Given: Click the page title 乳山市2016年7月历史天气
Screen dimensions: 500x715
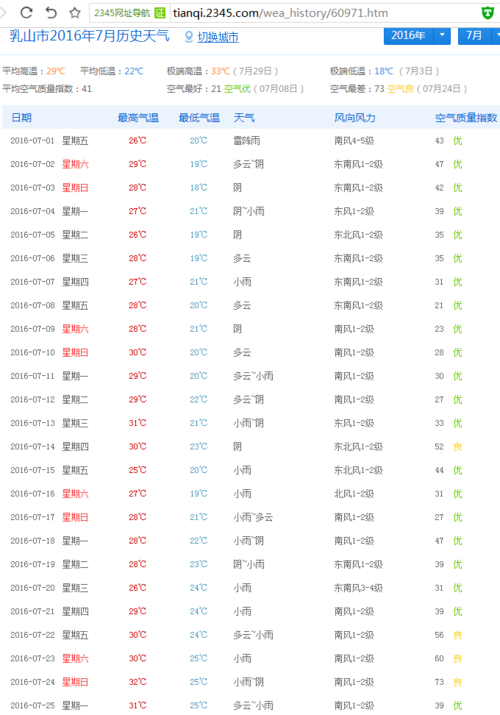Looking at the screenshot, I should (89, 36).
